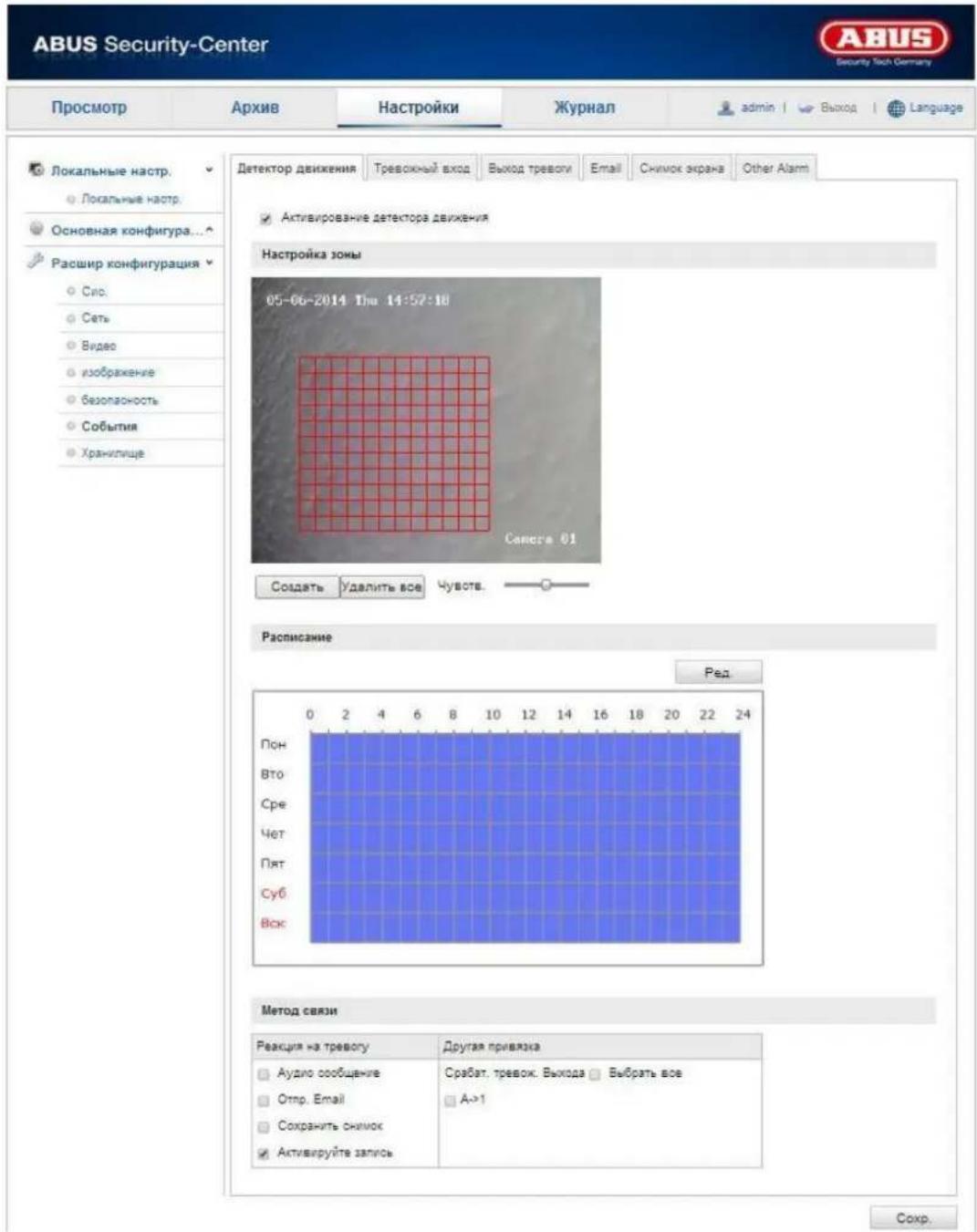Viewport: 977px width, 1232px height.
Task: Open the Language selector link
Action: [x=936, y=108]
